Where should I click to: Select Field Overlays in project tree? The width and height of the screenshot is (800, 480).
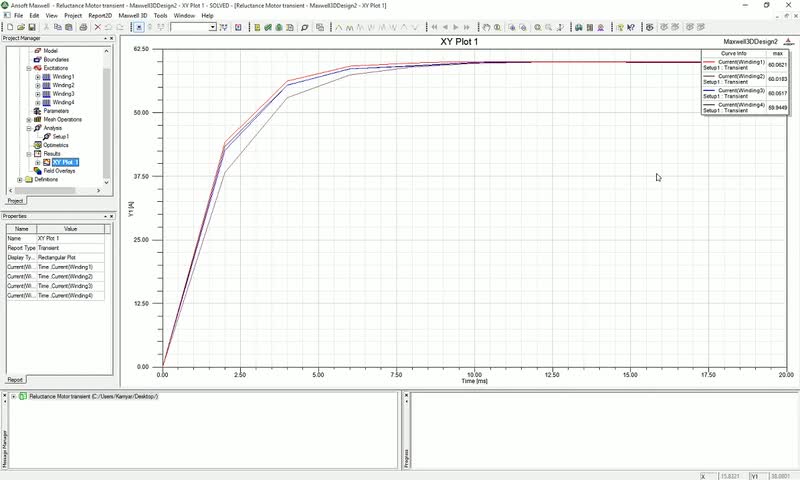coord(59,171)
